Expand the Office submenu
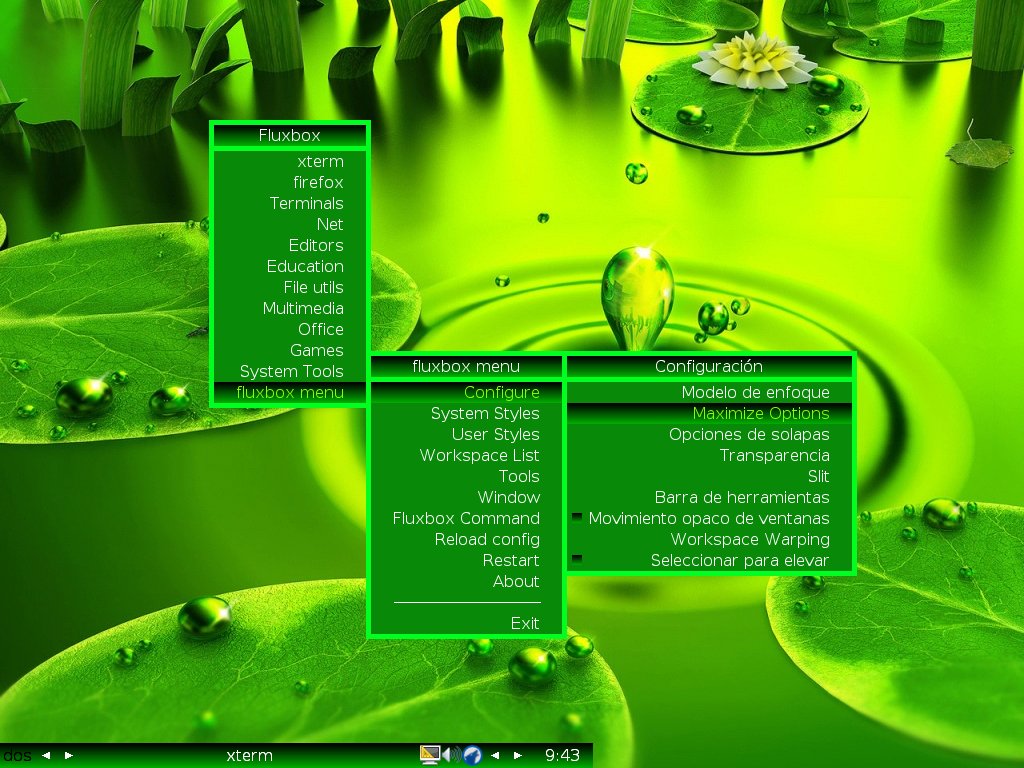Viewport: 1024px width, 768px height. 289,329
